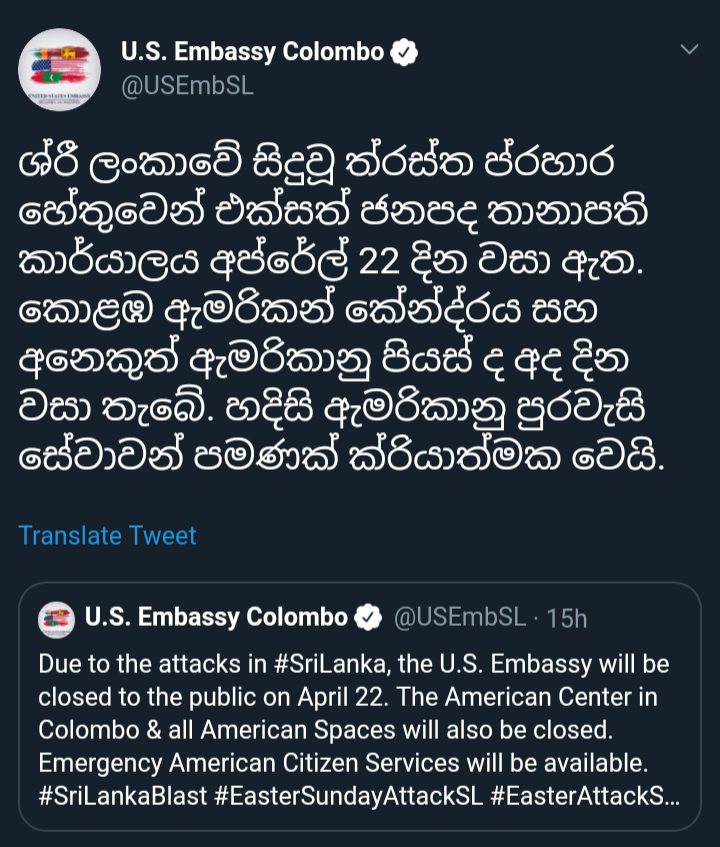Click the @USEmbSL handle in the quoted tweet

tap(460, 618)
